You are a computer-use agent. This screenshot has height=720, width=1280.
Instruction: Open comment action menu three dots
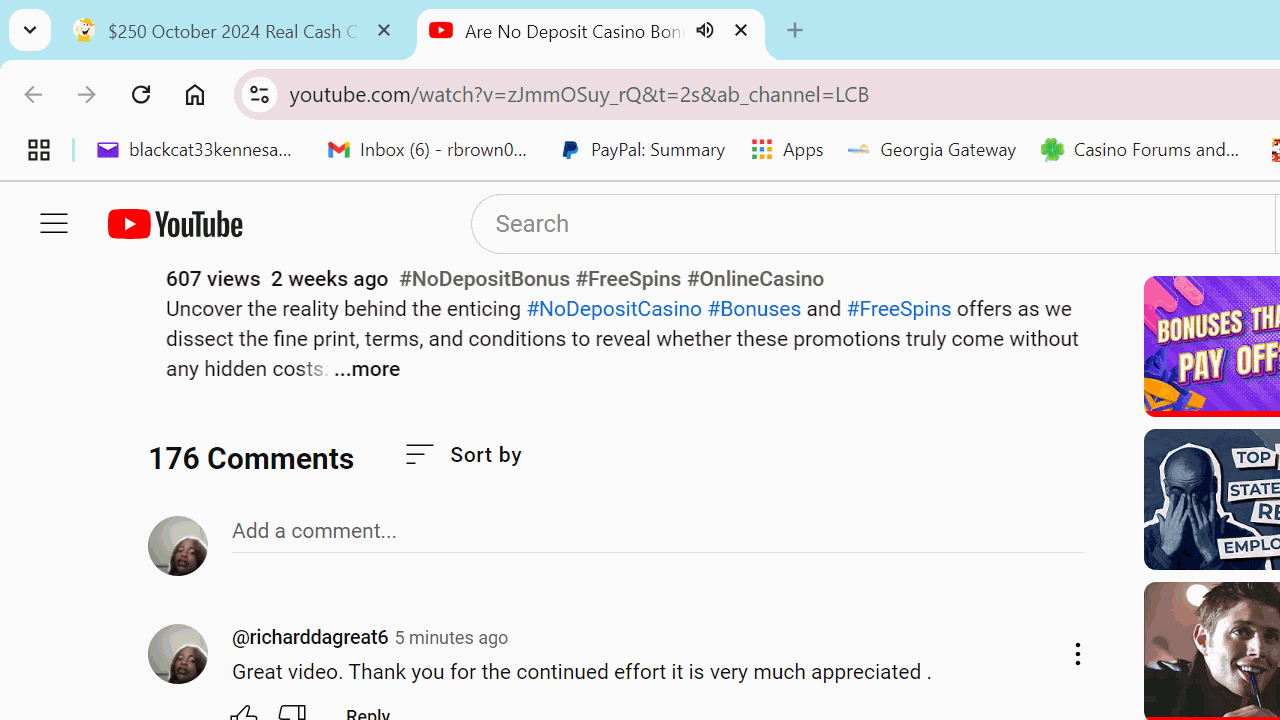coord(1077,654)
